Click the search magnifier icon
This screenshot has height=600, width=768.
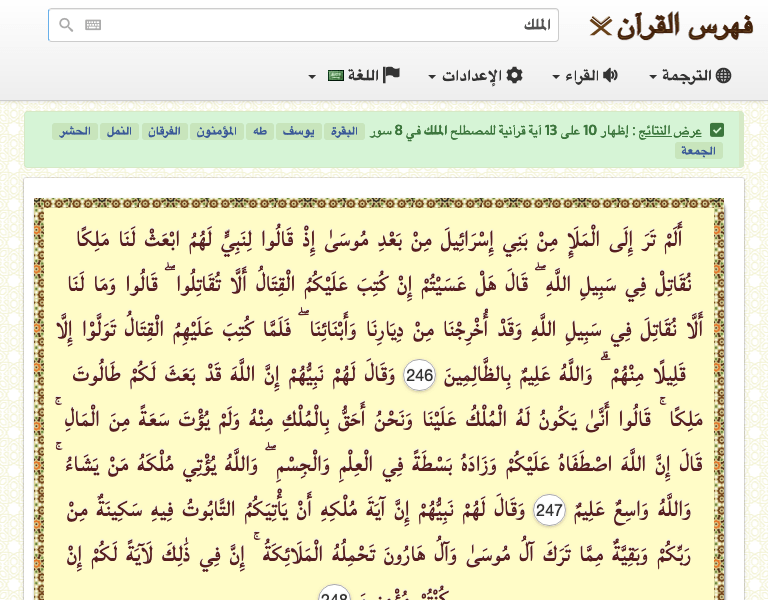point(66,25)
